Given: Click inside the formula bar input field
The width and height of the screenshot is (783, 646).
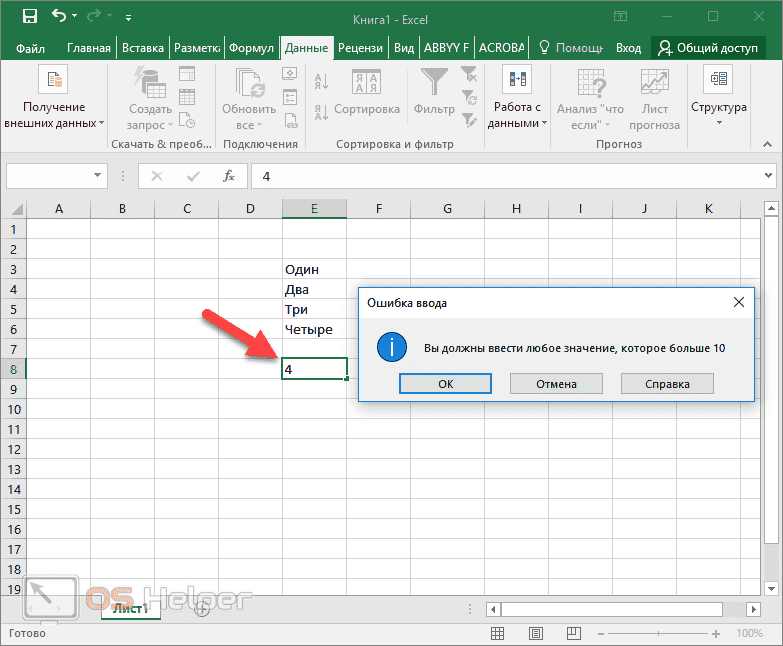Looking at the screenshot, I should (x=500, y=176).
